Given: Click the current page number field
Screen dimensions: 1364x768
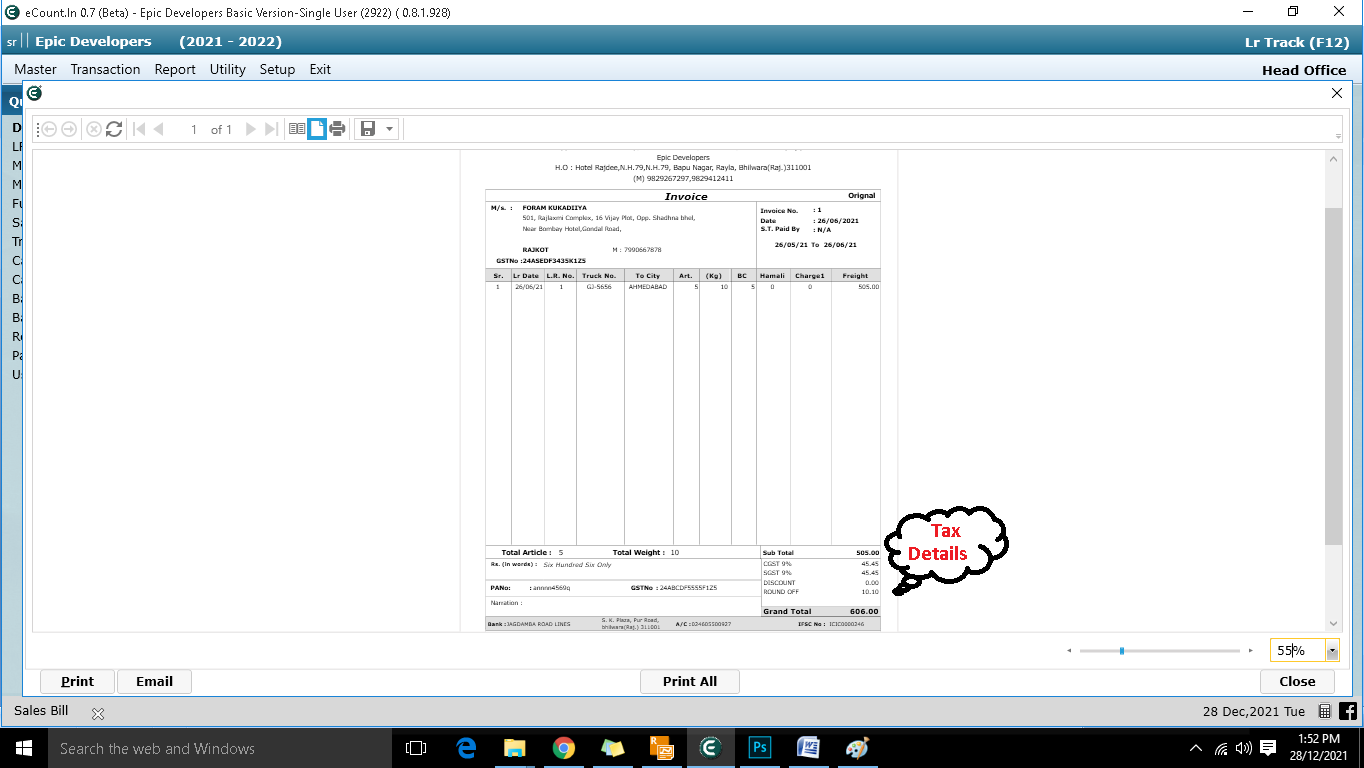Looking at the screenshot, I should [x=194, y=129].
